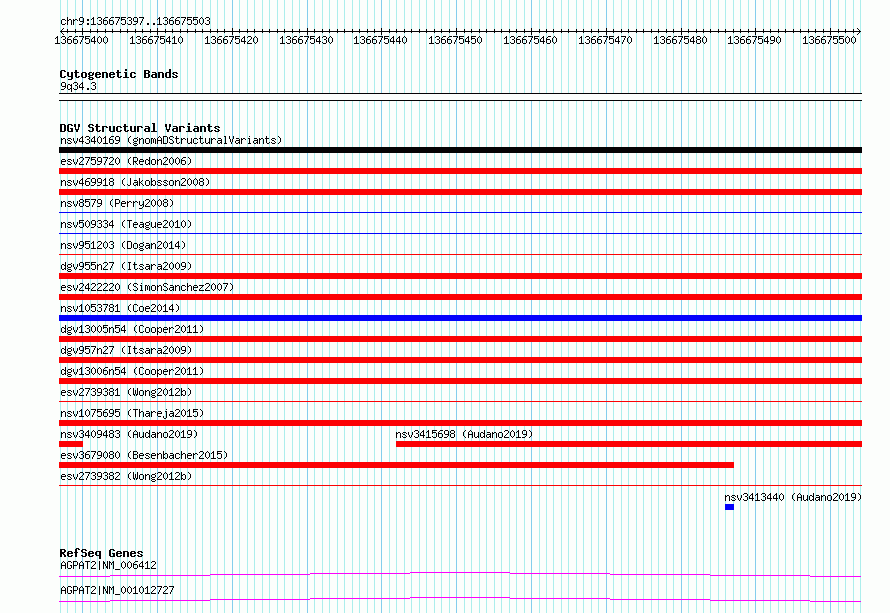Click the Cytogenetic Bands track title

119,74
